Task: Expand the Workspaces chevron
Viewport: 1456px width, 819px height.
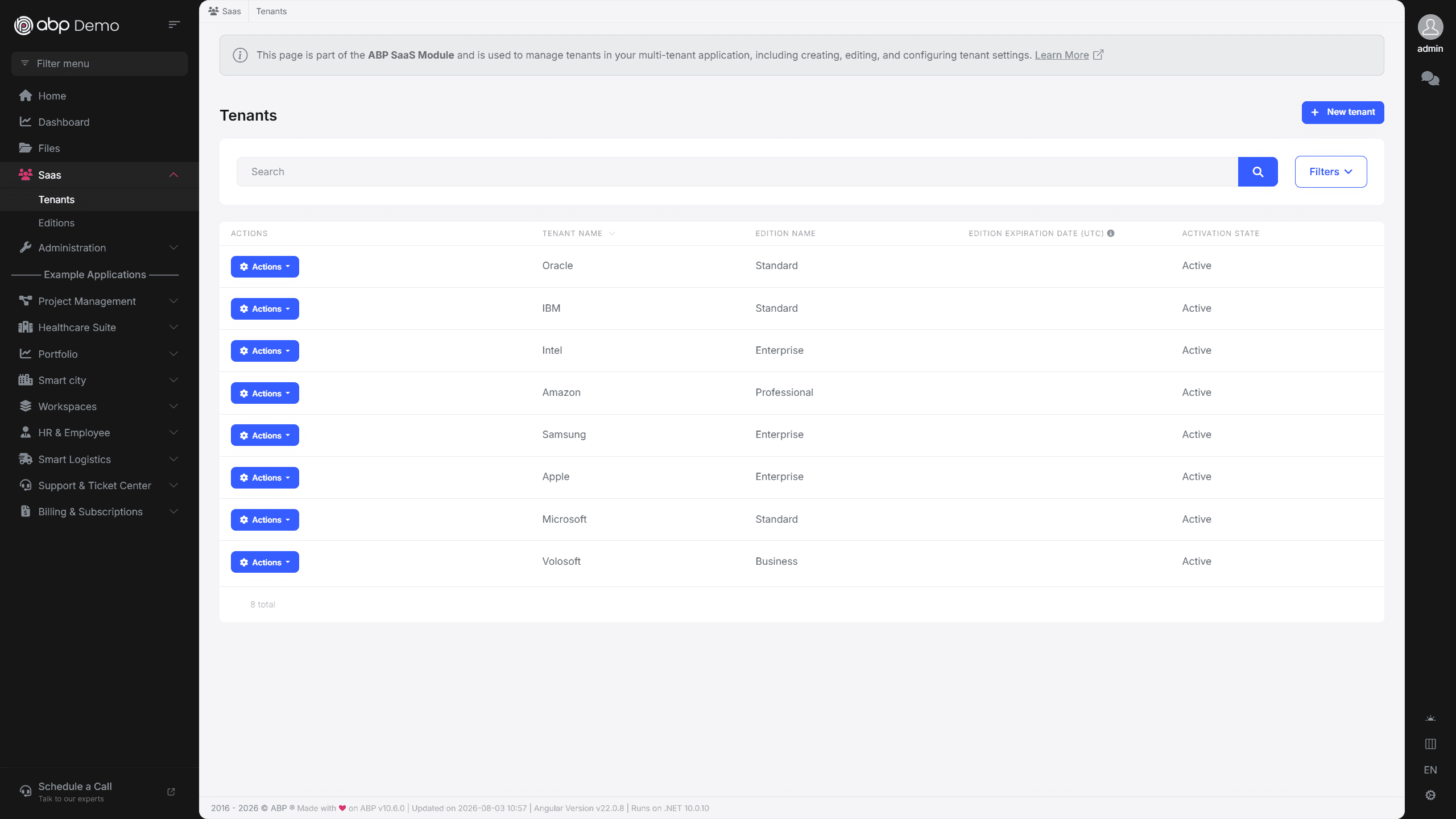Action: pyautogui.click(x=174, y=406)
